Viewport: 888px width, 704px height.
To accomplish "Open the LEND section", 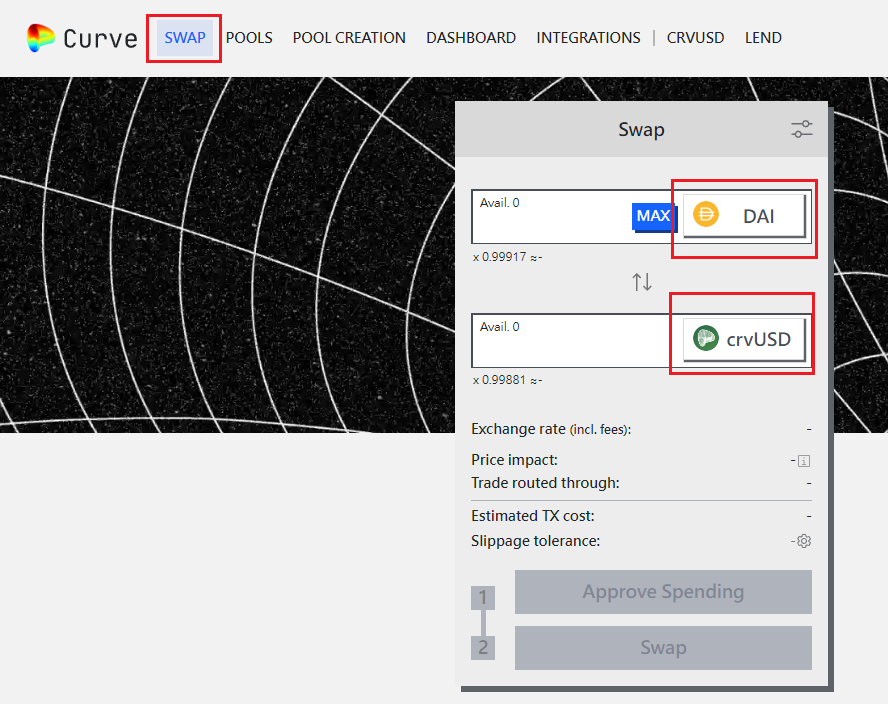I will [763, 38].
